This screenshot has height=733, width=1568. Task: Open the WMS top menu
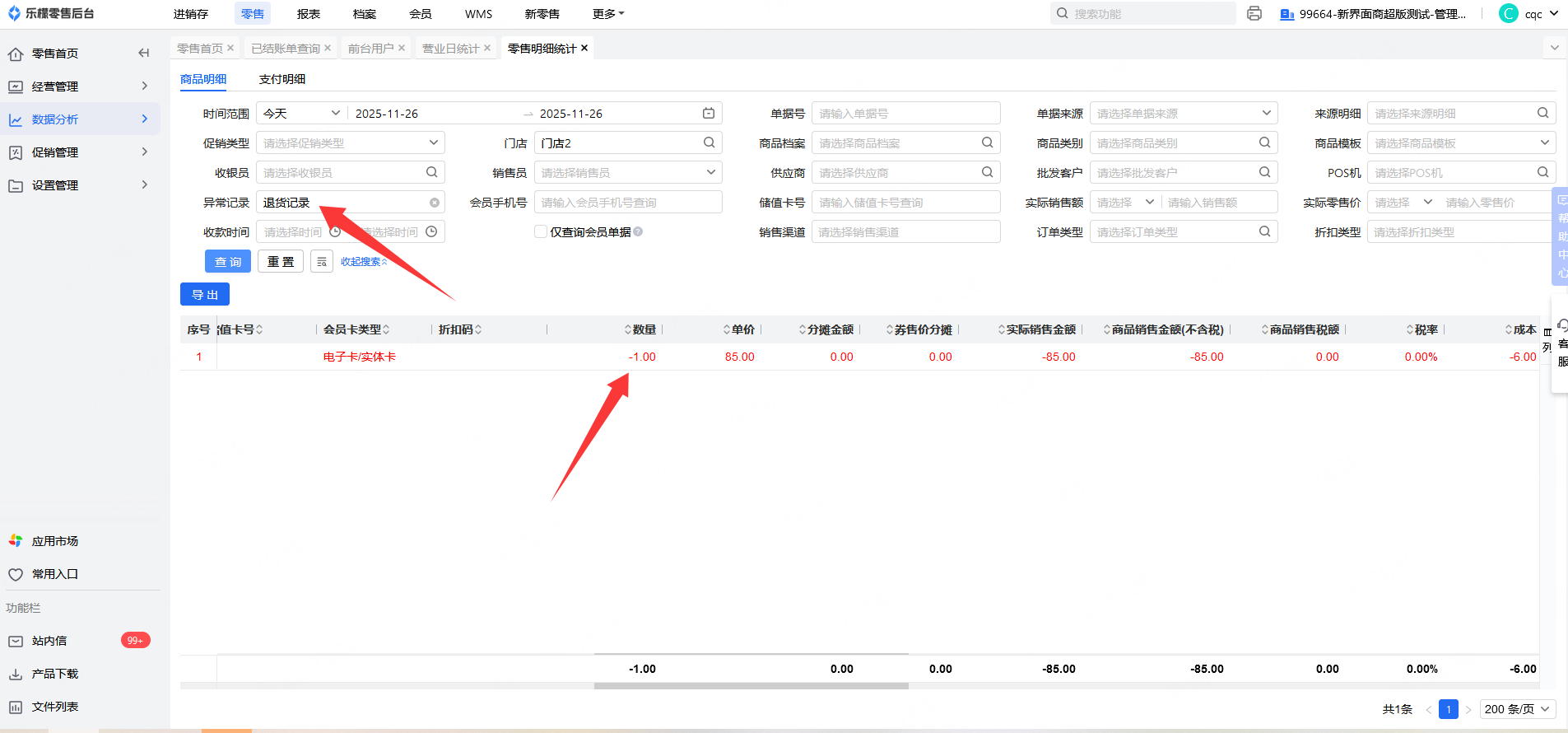pyautogui.click(x=478, y=13)
